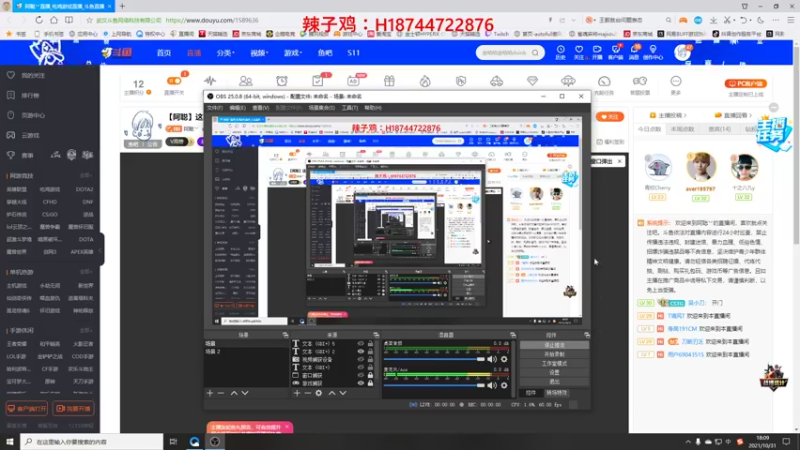
Task: Click the Windows Start button
Action: 10,442
